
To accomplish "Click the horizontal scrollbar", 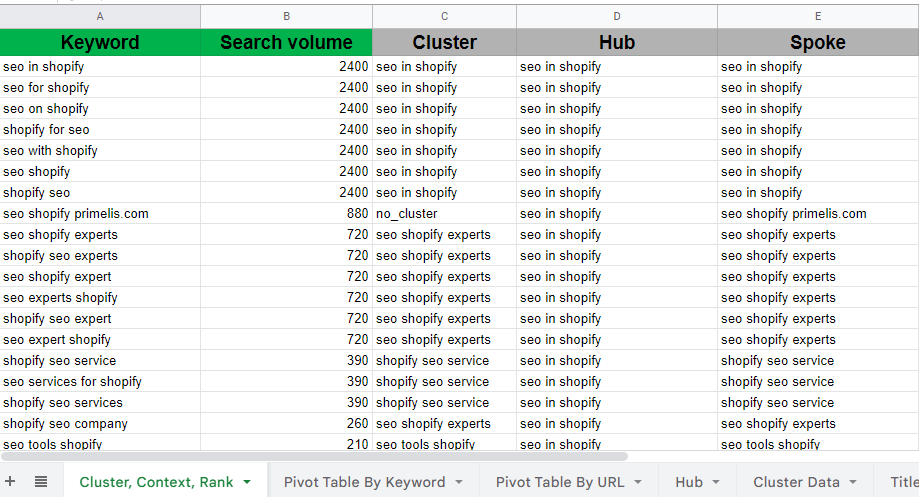I will [x=300, y=454].
